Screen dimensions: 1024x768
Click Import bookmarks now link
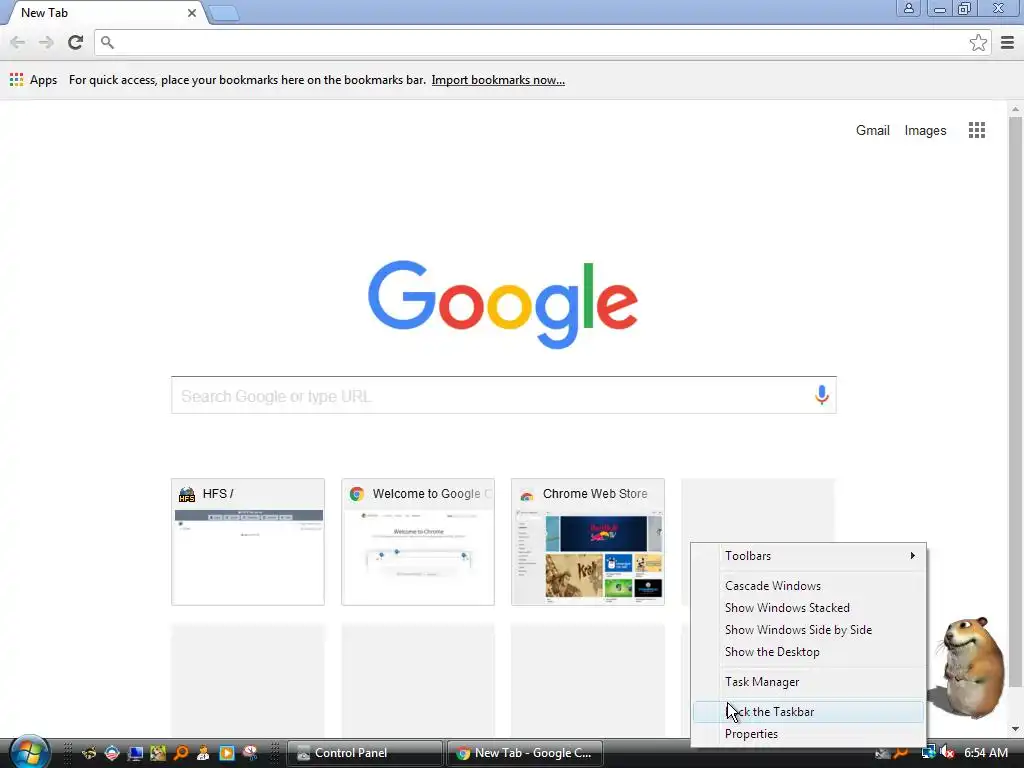498,80
